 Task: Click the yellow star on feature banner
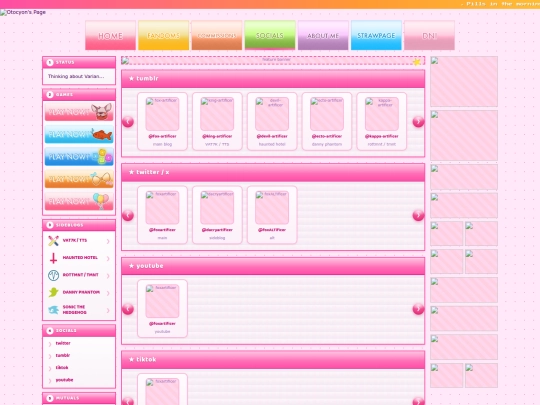point(417,62)
